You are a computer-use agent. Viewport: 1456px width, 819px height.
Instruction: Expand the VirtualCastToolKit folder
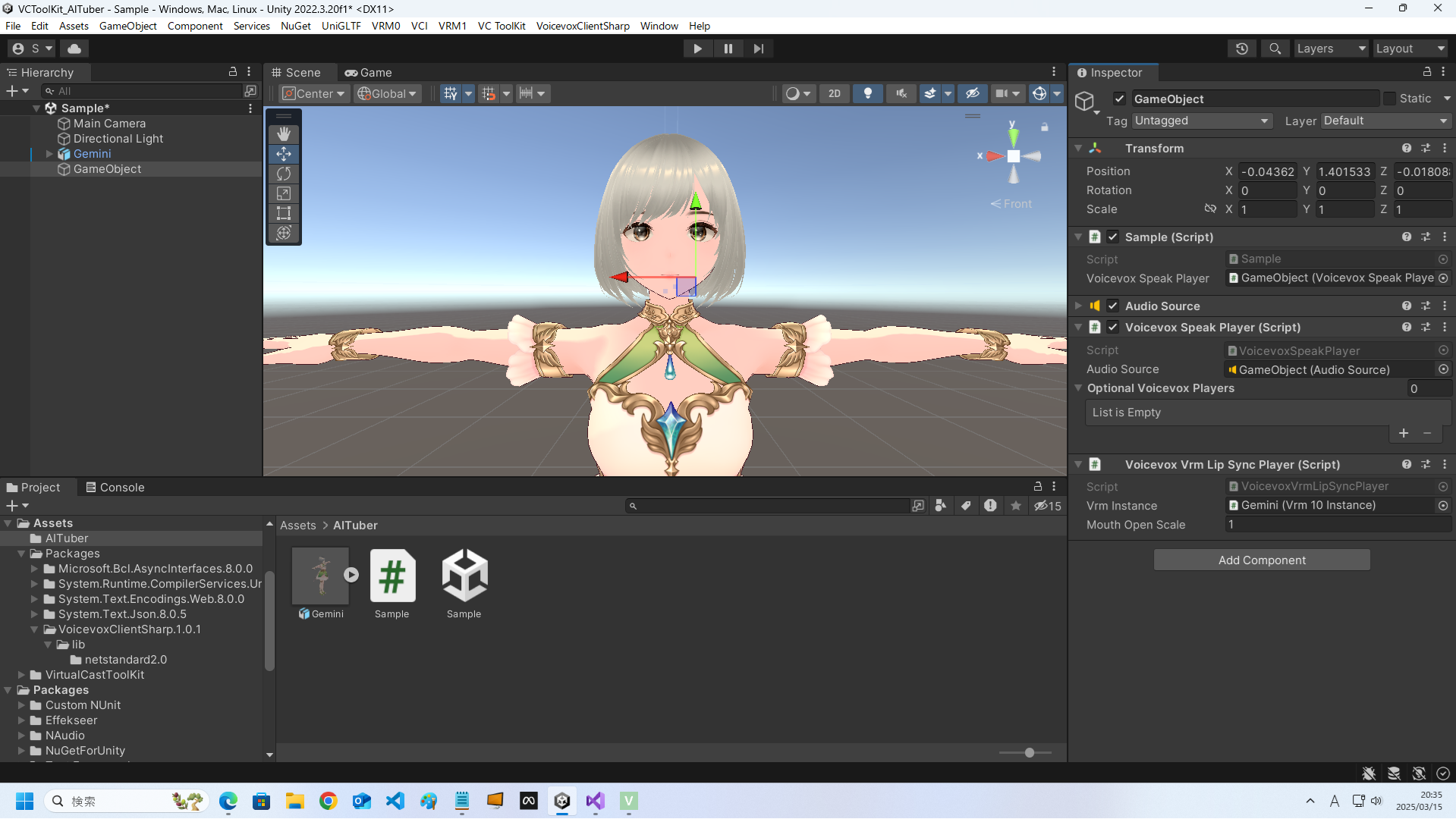[21, 674]
